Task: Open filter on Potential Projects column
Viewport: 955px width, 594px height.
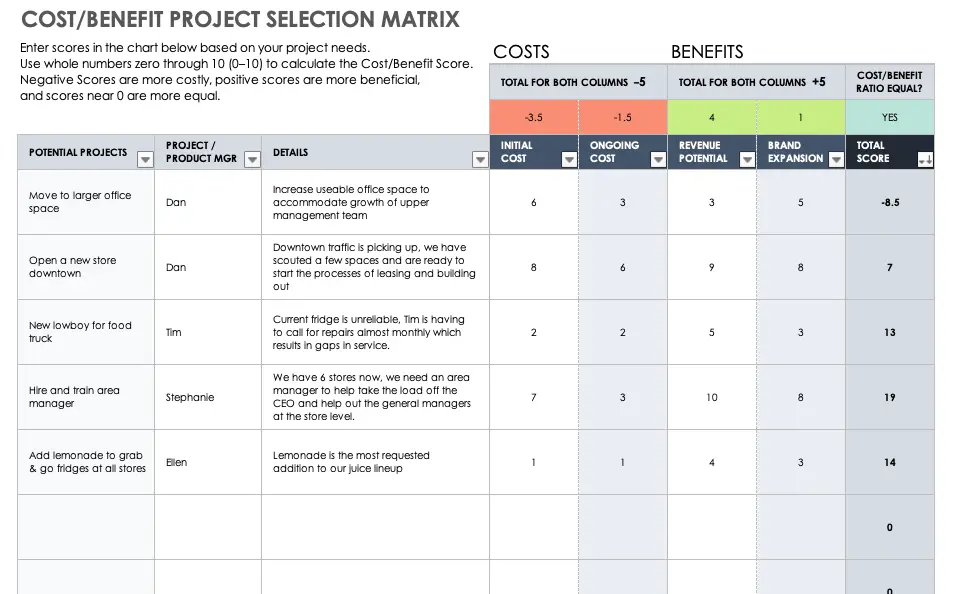Action: pyautogui.click(x=144, y=159)
